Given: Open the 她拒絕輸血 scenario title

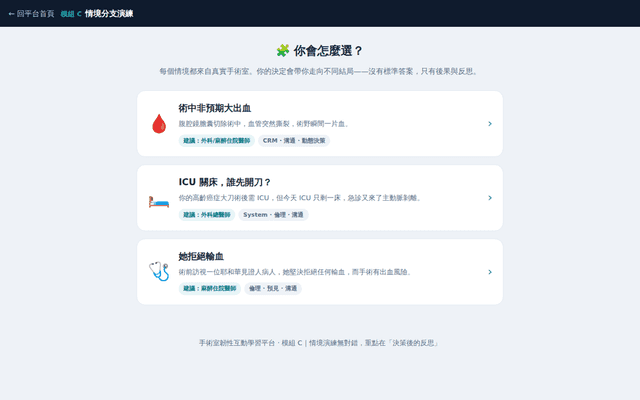Looking at the screenshot, I should [x=201, y=256].
